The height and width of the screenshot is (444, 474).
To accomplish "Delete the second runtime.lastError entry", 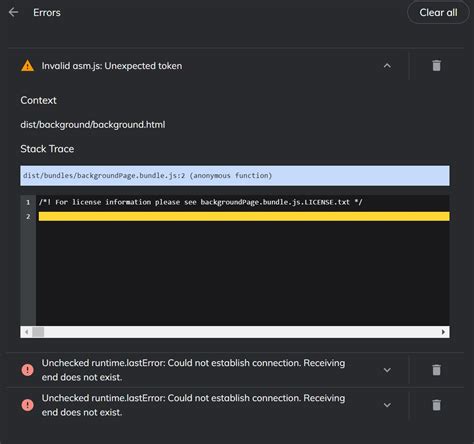I will point(436,405).
